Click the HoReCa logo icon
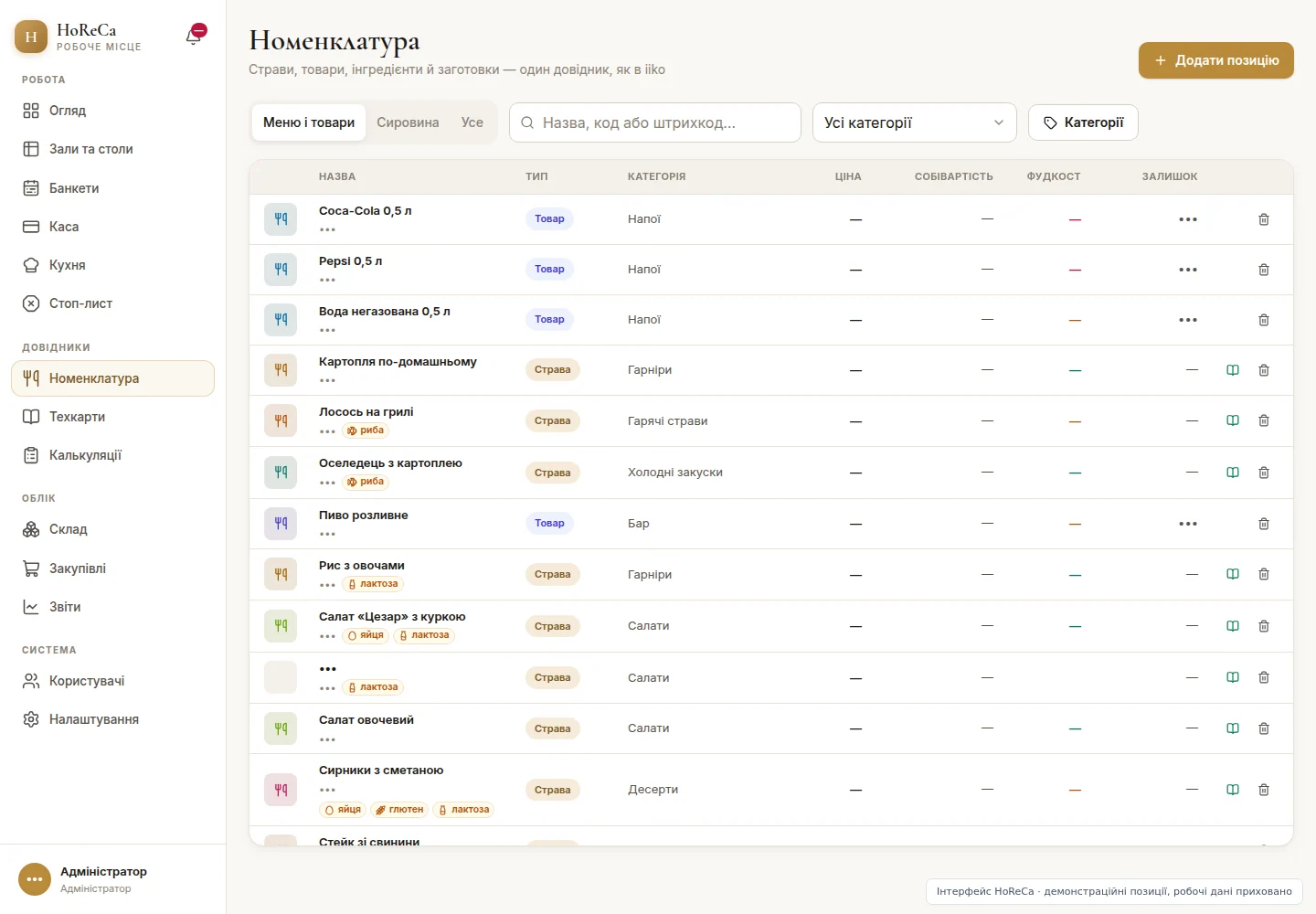The image size is (1316, 914). [x=31, y=37]
